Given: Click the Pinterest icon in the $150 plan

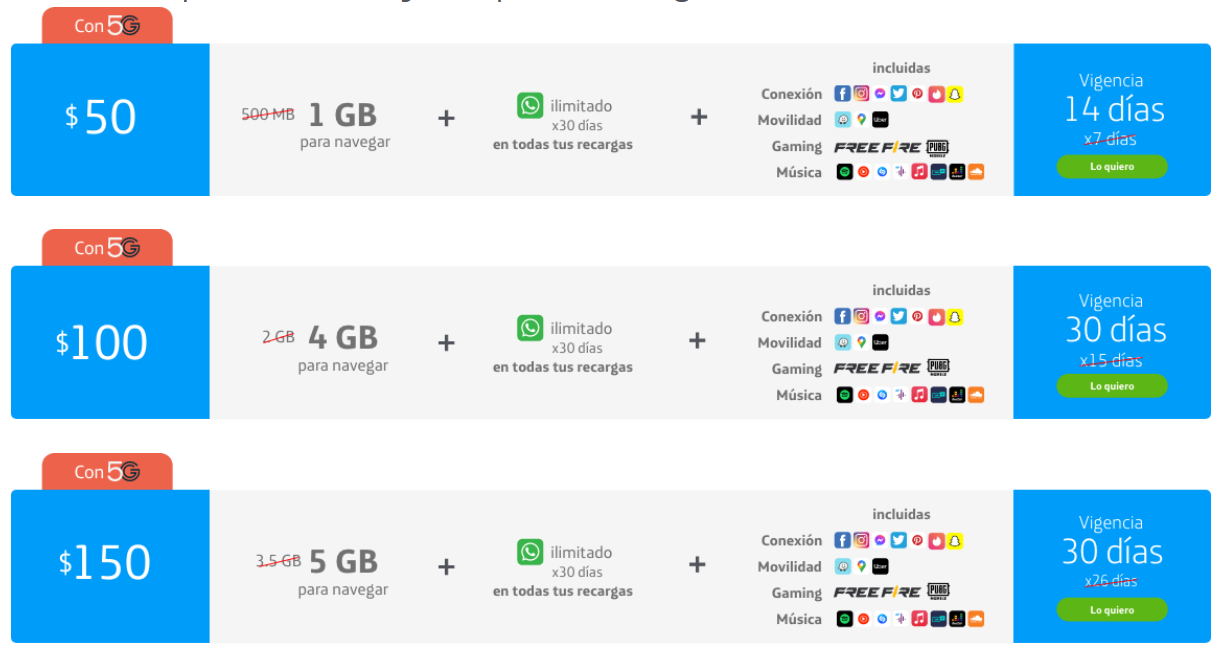Looking at the screenshot, I should point(917,540).
